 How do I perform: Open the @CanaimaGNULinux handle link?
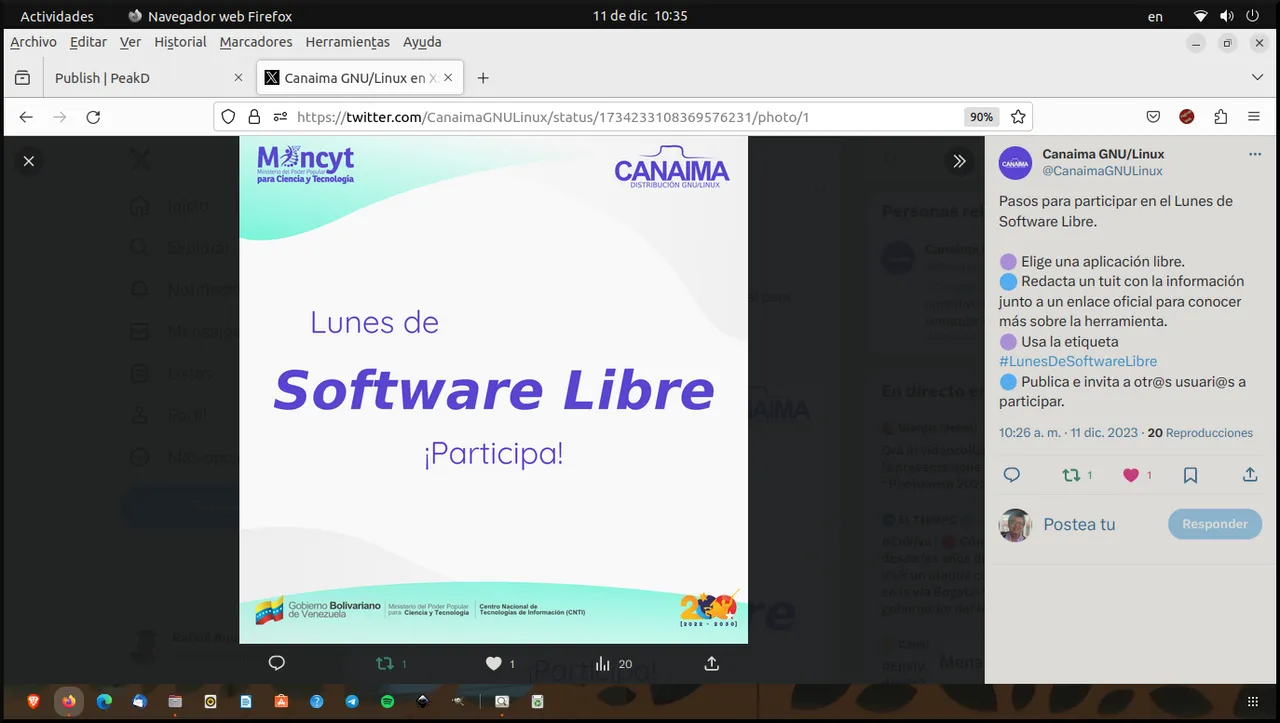click(1102, 171)
